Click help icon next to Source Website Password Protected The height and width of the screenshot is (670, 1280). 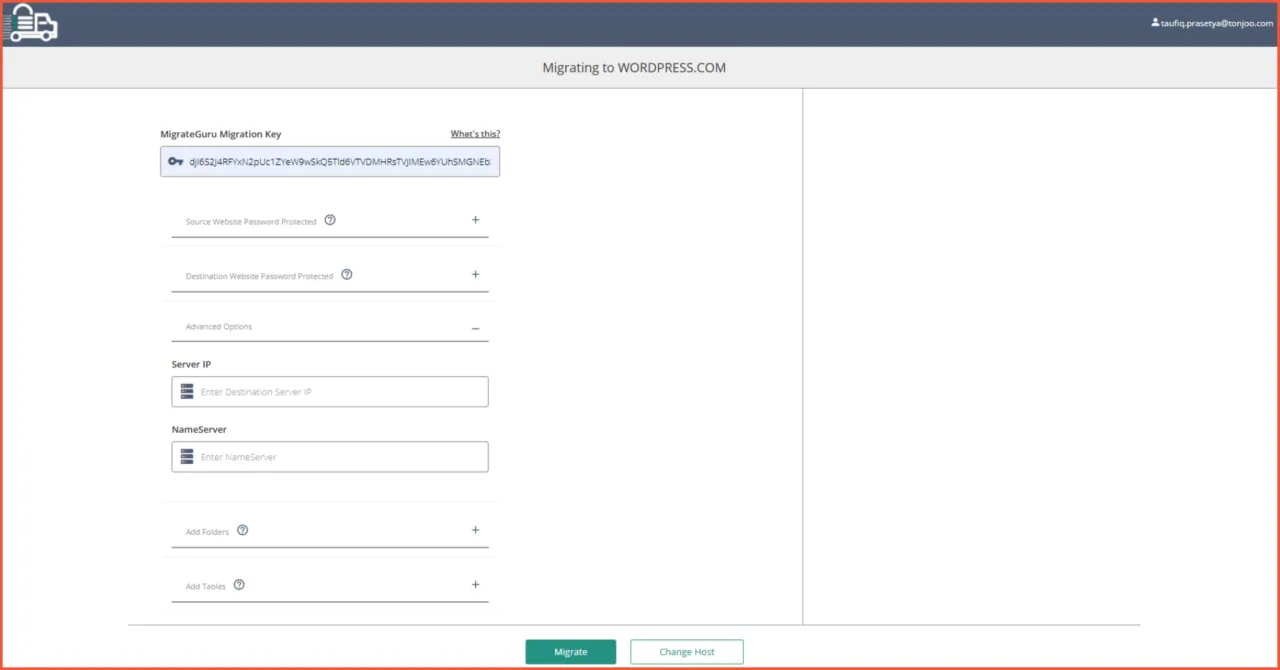(x=330, y=220)
